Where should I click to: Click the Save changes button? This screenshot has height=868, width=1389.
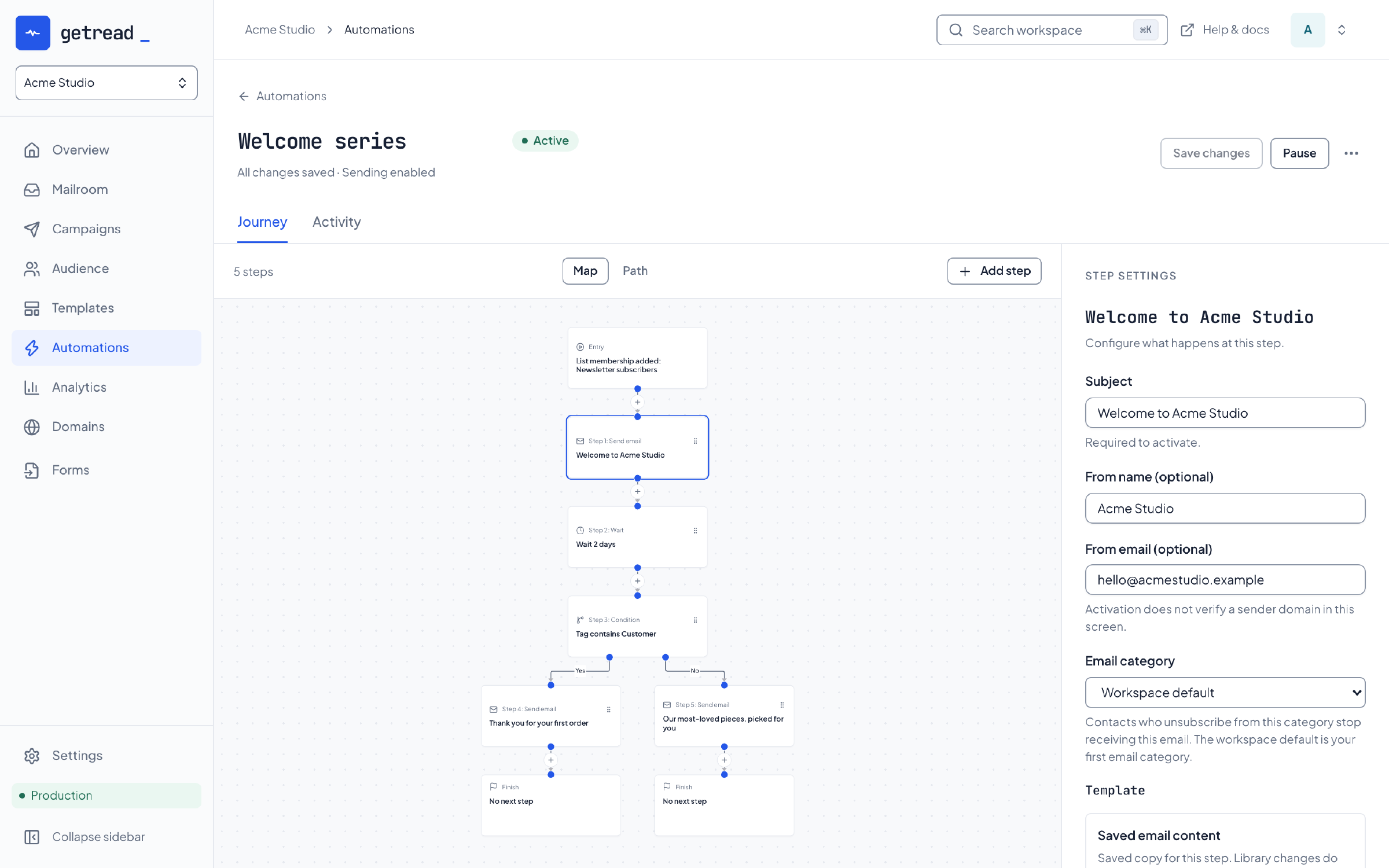[1211, 153]
